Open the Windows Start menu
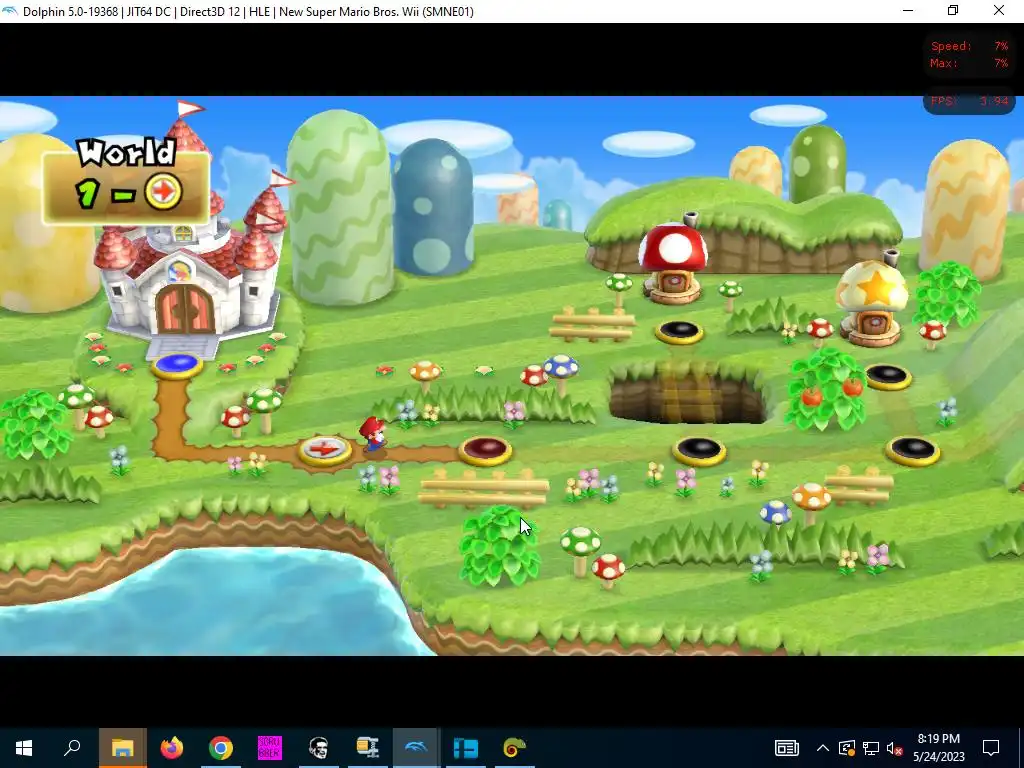 point(24,748)
